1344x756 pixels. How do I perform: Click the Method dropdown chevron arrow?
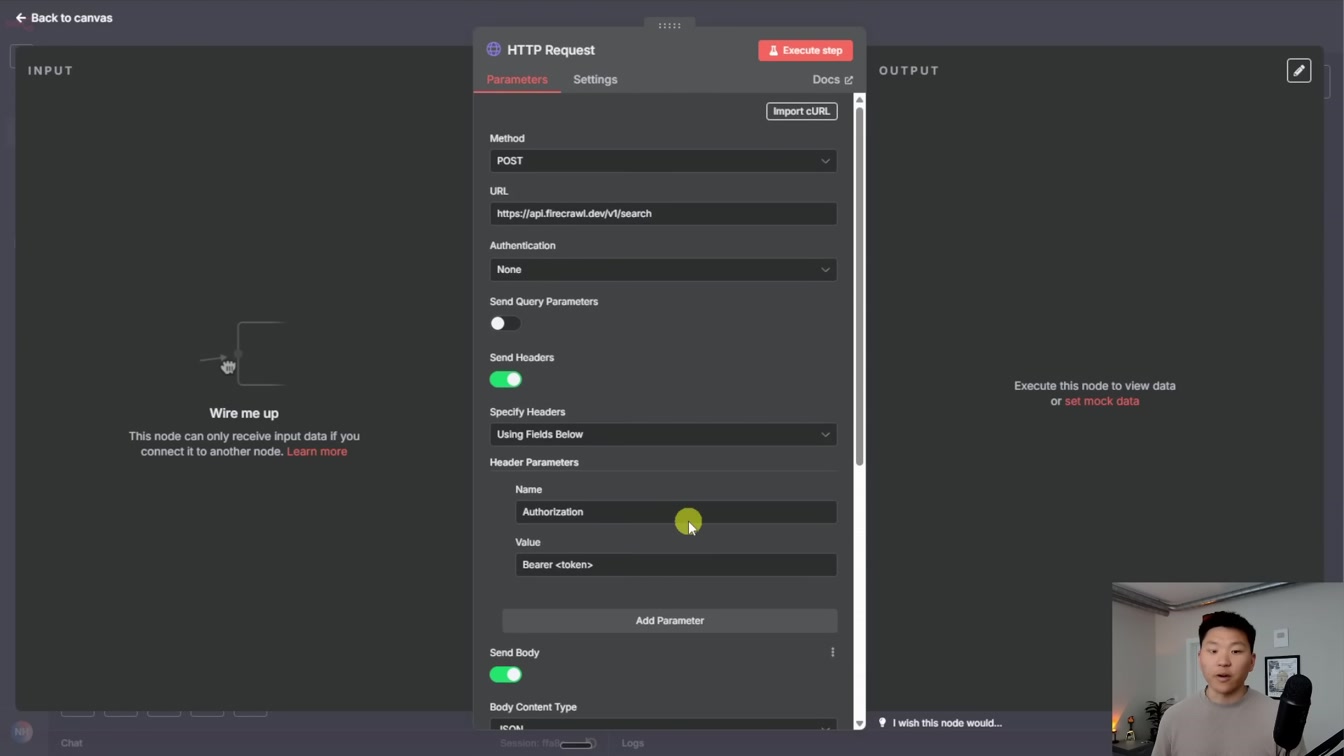(825, 161)
